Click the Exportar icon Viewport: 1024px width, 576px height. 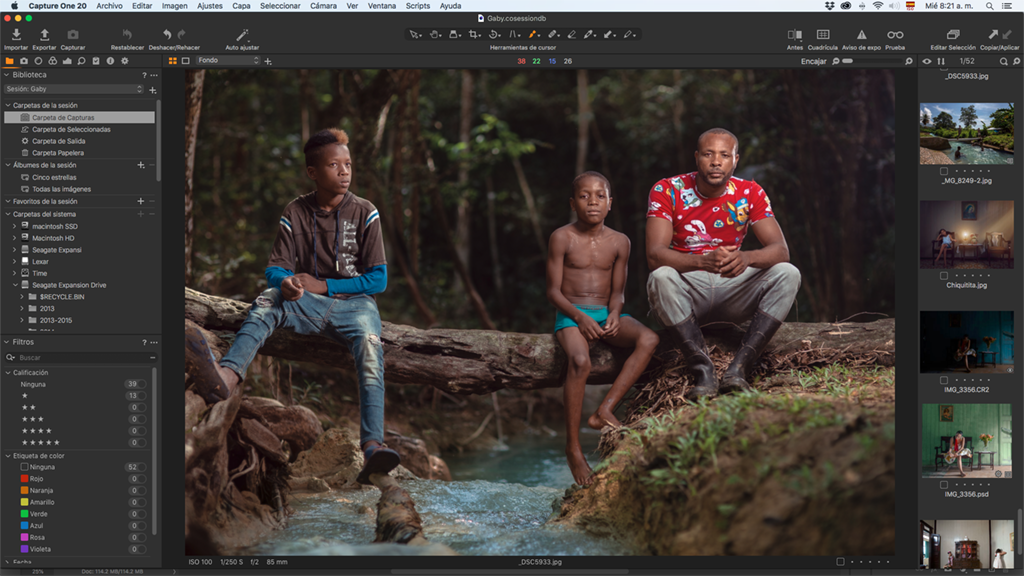[44, 35]
